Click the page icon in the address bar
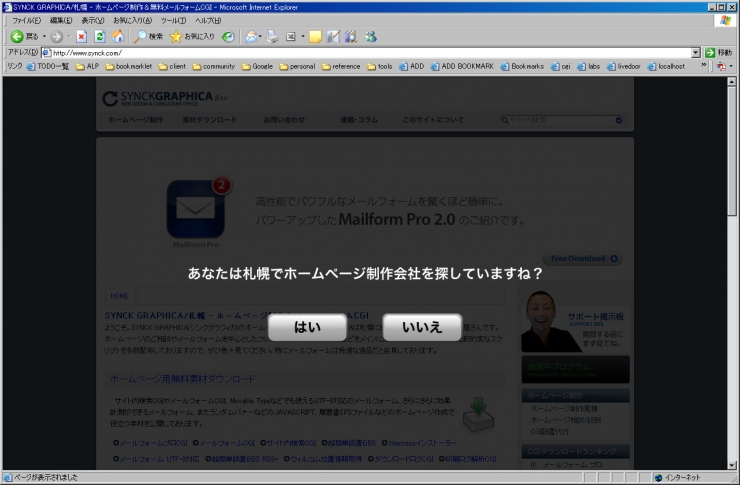The image size is (740, 485). coord(46,53)
